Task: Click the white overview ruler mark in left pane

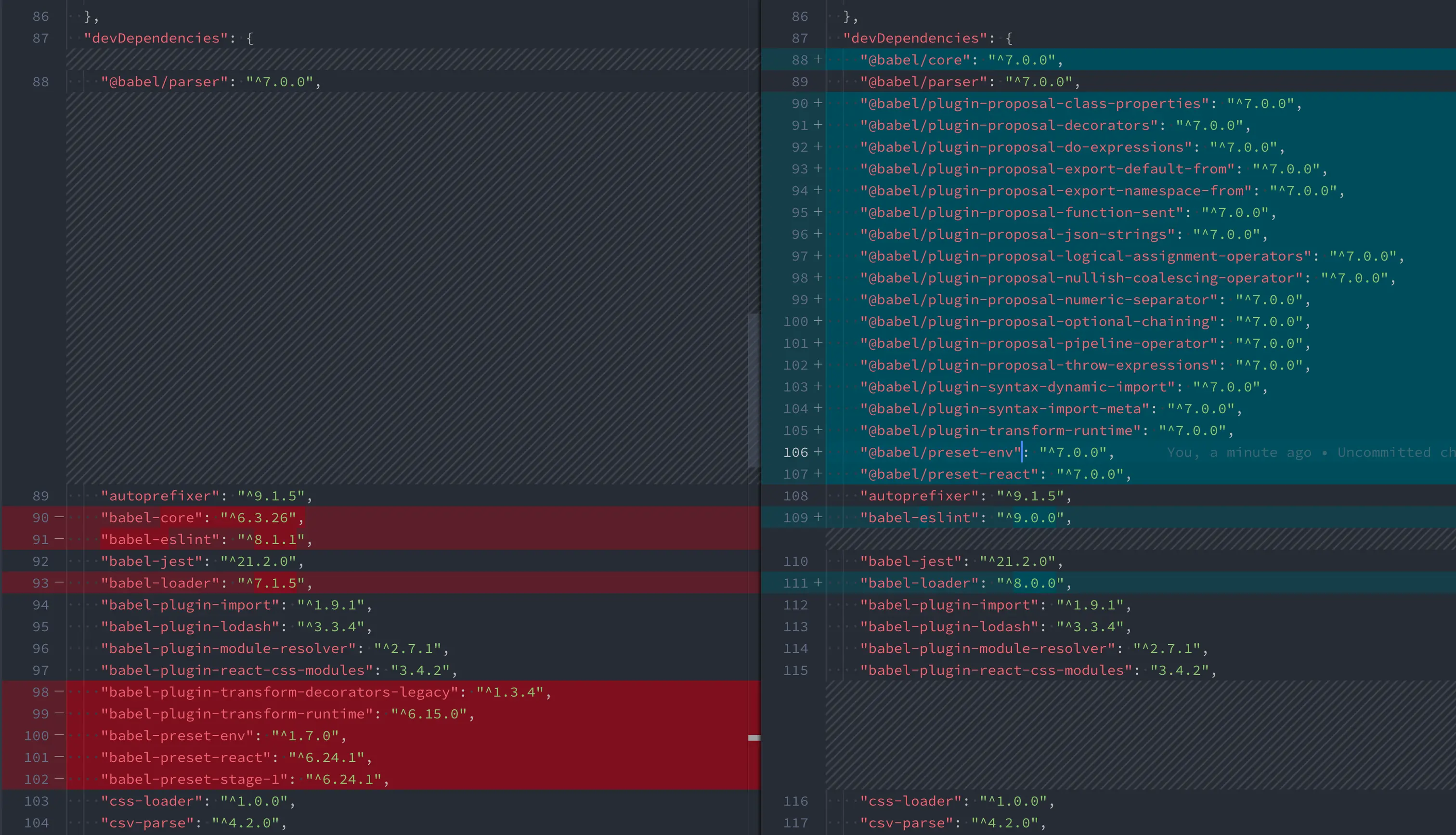Action: (x=754, y=738)
